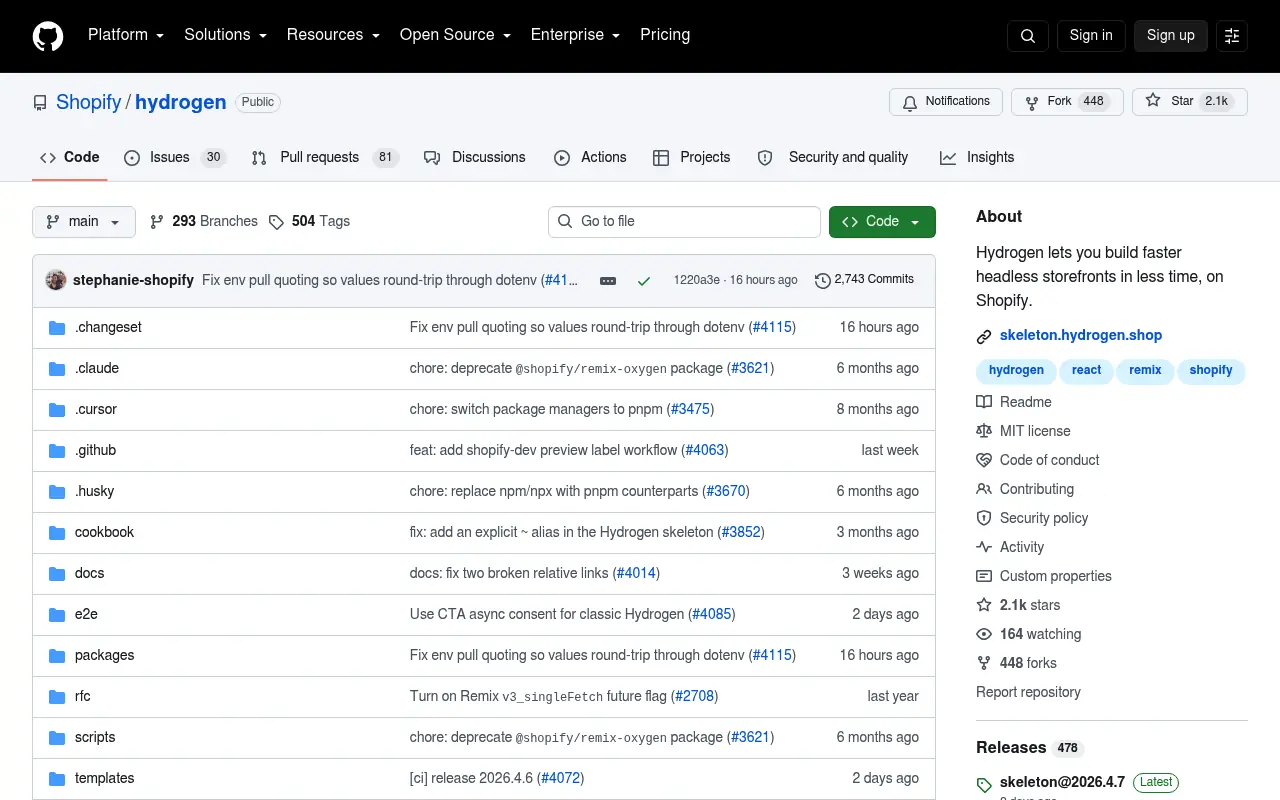Viewport: 1280px width, 800px height.
Task: View 293 Branches
Action: tap(204, 222)
